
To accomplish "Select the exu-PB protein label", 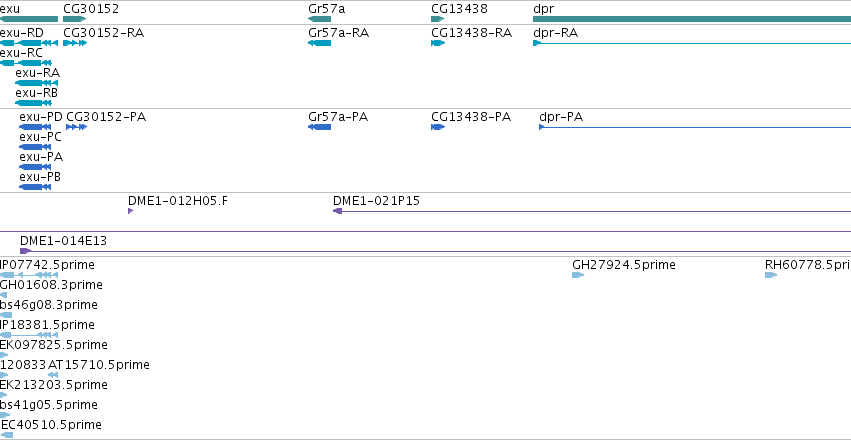I will (40, 177).
